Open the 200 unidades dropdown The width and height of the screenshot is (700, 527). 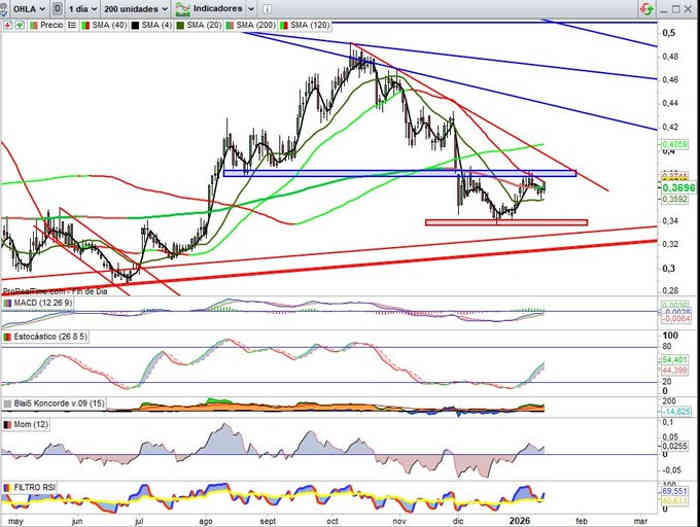point(137,8)
